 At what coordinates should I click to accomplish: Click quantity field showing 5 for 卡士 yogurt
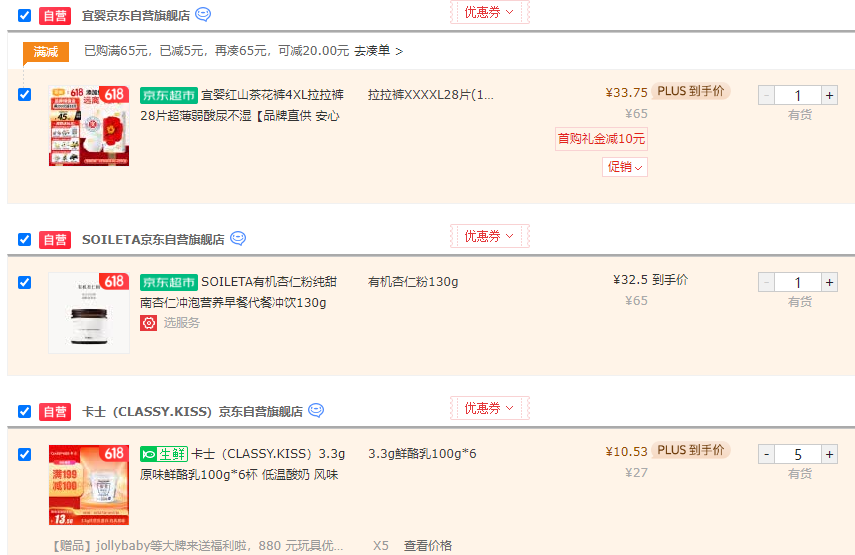tap(798, 454)
